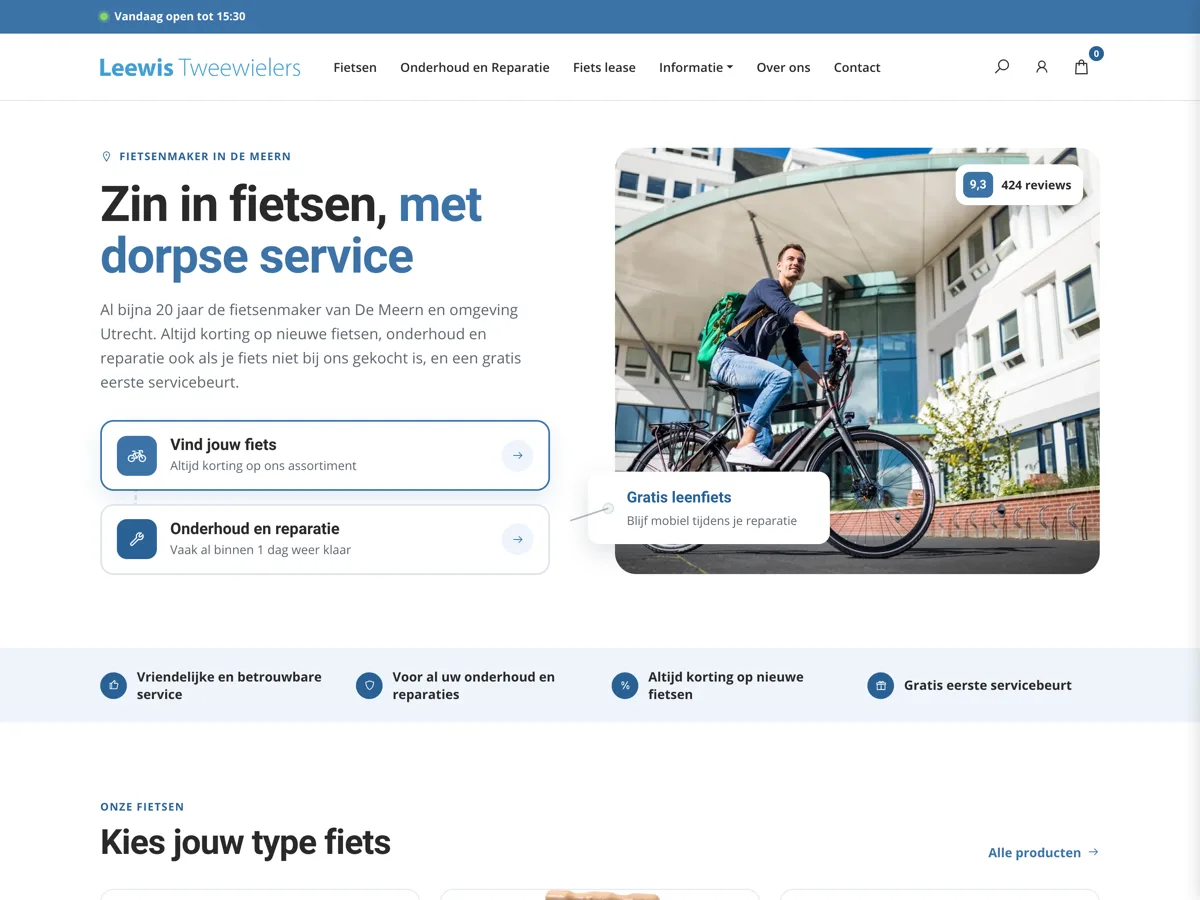Open the search magnifier icon
This screenshot has height=900, width=1200.
click(x=1002, y=67)
